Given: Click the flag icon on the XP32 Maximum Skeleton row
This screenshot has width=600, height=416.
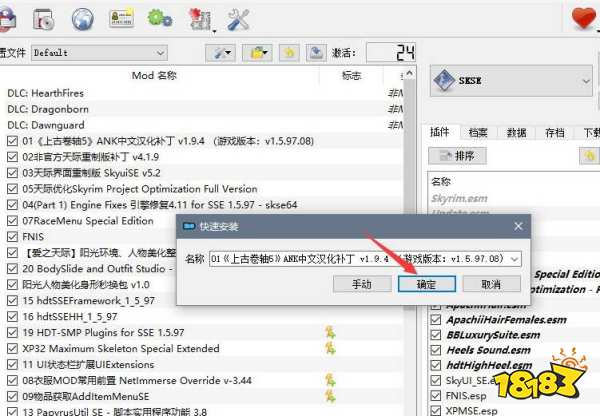Looking at the screenshot, I should click(330, 348).
